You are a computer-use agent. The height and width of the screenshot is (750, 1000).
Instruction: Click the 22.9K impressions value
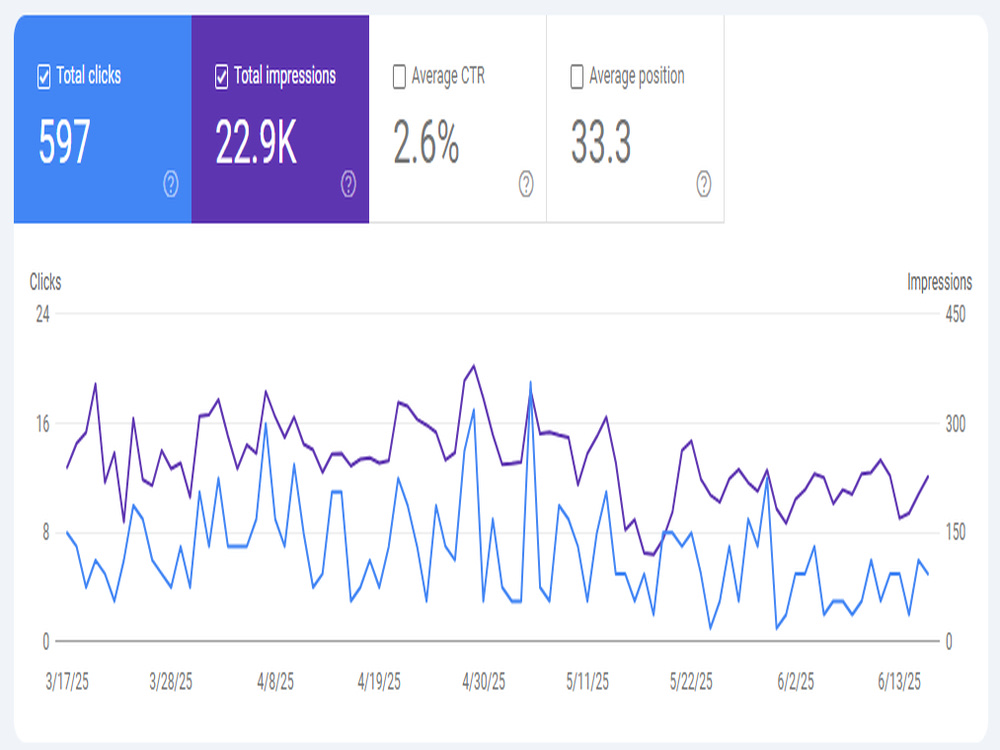coord(256,142)
